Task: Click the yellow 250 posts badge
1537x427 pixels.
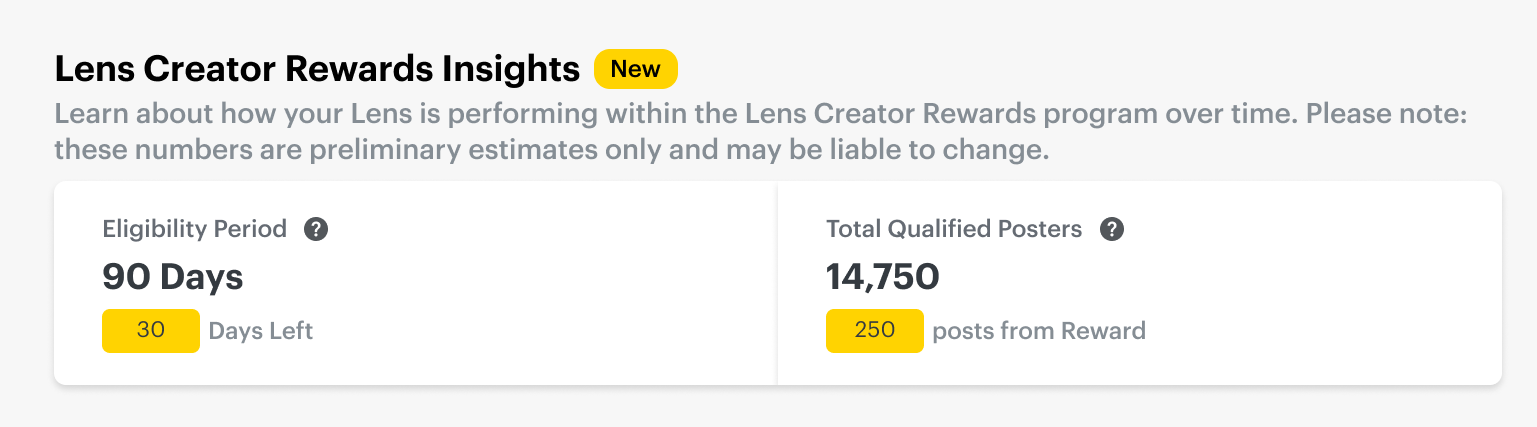Action: click(874, 331)
